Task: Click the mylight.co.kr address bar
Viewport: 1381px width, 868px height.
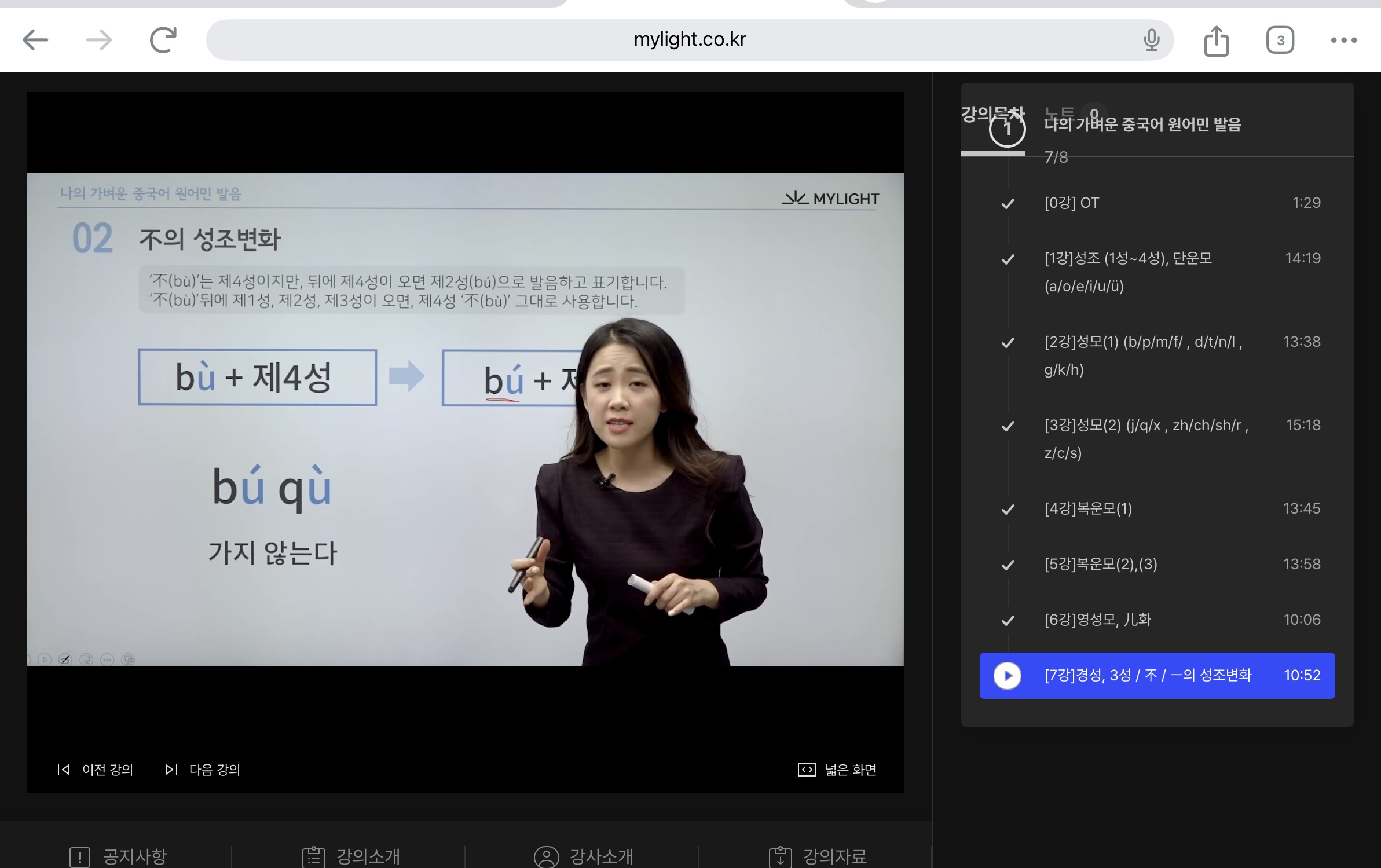Action: [x=689, y=39]
